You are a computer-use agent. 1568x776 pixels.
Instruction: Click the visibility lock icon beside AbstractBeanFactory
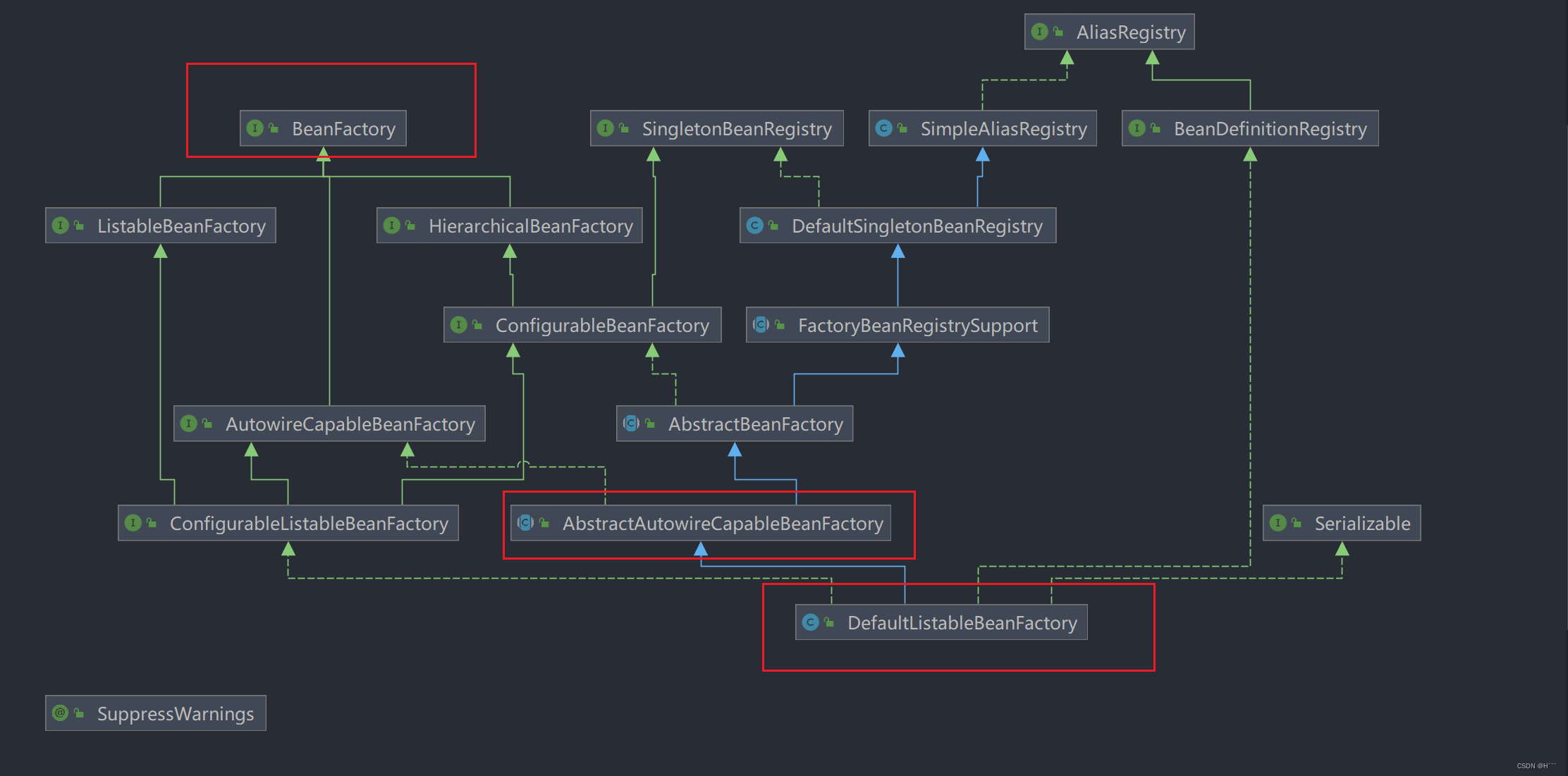pyautogui.click(x=650, y=424)
